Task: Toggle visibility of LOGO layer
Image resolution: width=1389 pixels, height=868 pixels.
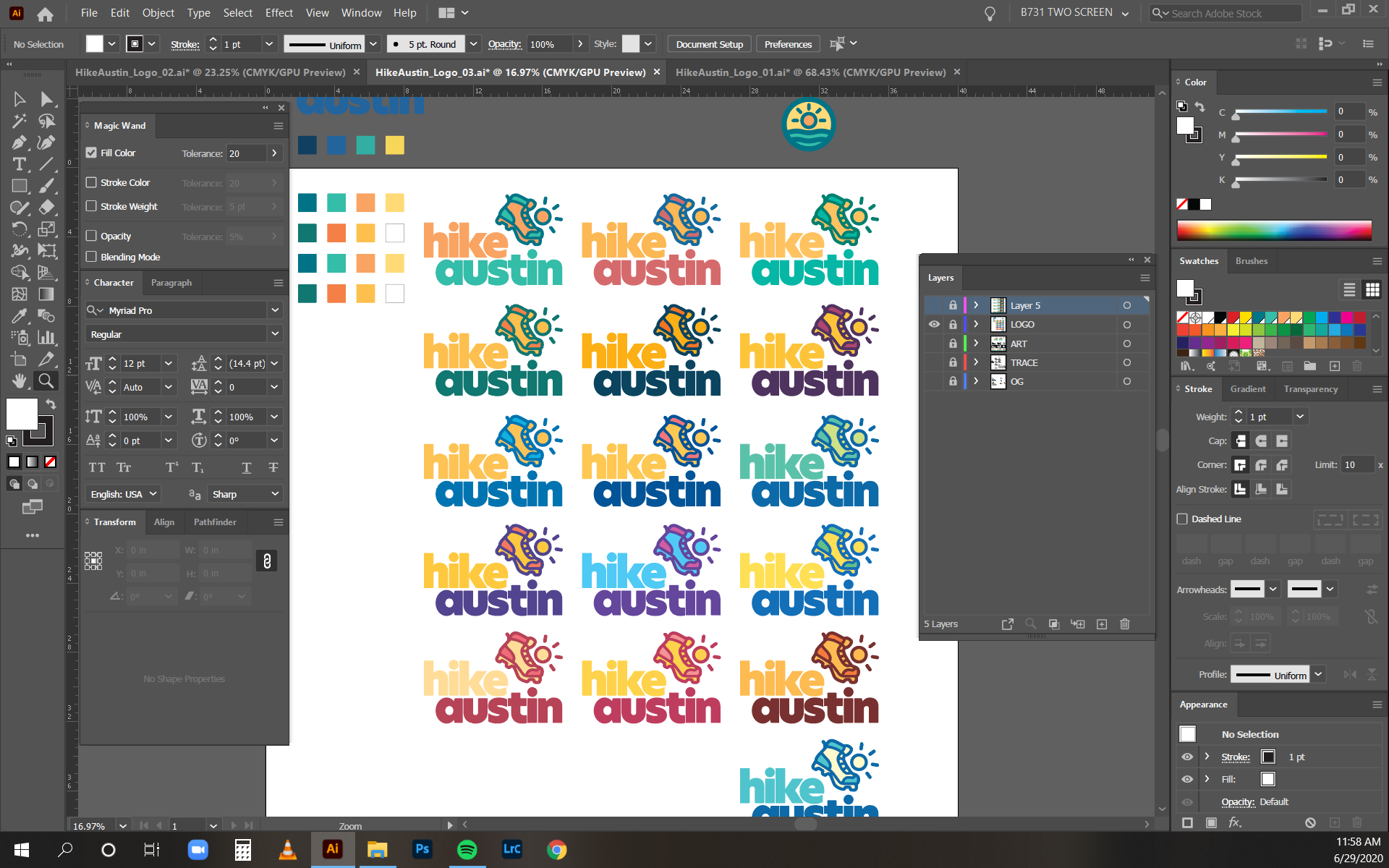Action: coord(934,324)
